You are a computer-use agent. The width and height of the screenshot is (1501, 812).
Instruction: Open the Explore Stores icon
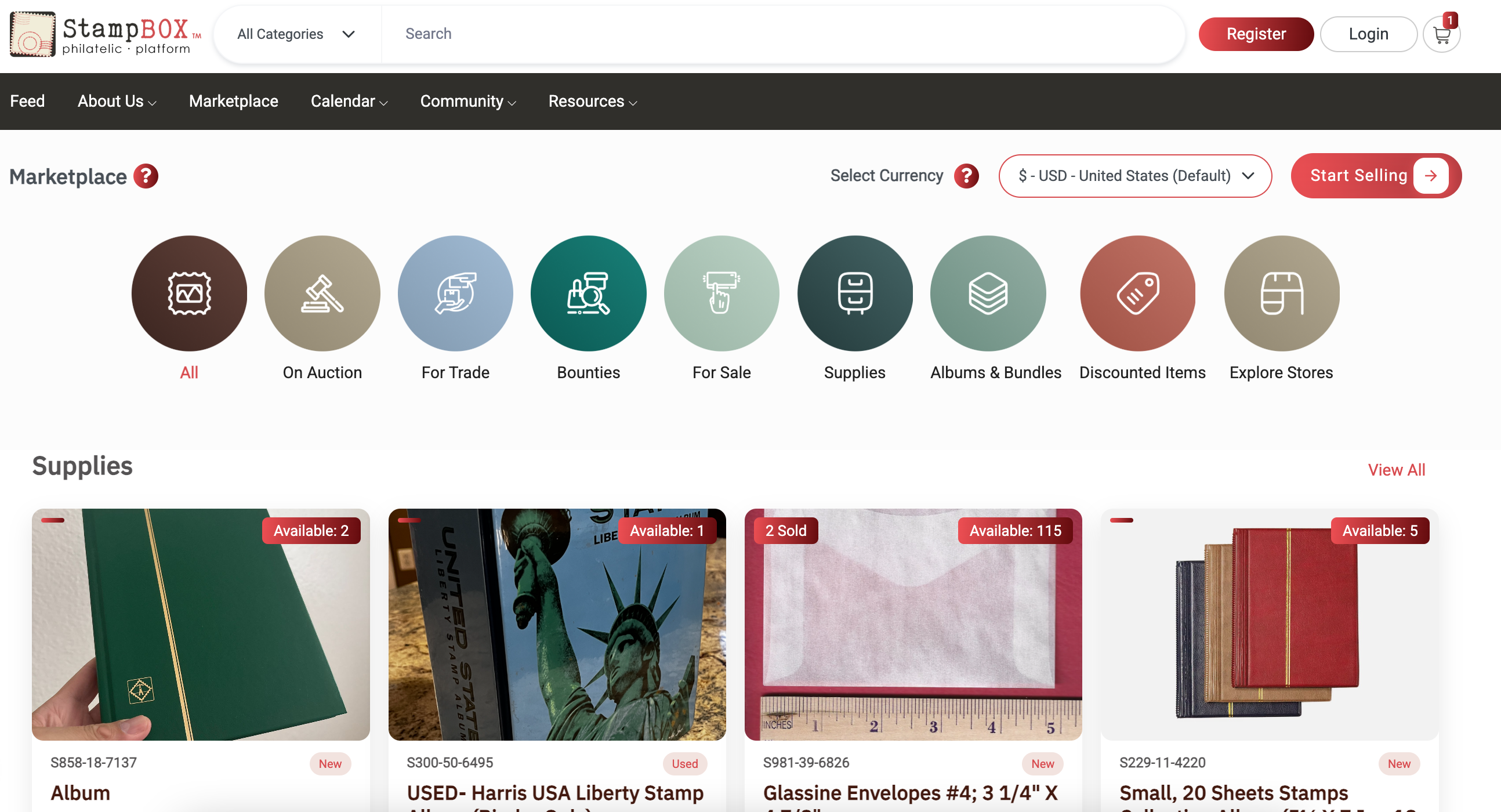(x=1281, y=293)
